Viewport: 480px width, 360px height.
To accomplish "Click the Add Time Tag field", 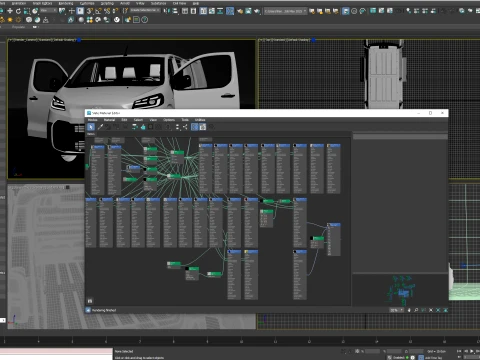I will [x=433, y=358].
